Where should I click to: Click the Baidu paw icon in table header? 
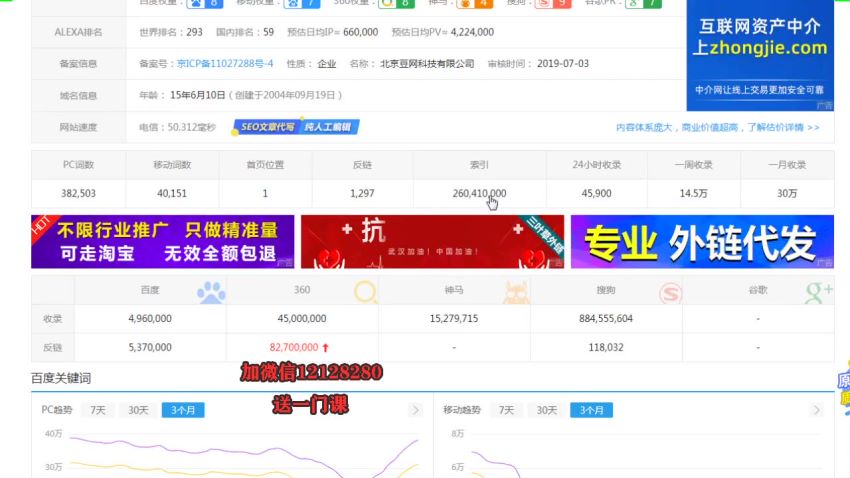pyautogui.click(x=211, y=292)
